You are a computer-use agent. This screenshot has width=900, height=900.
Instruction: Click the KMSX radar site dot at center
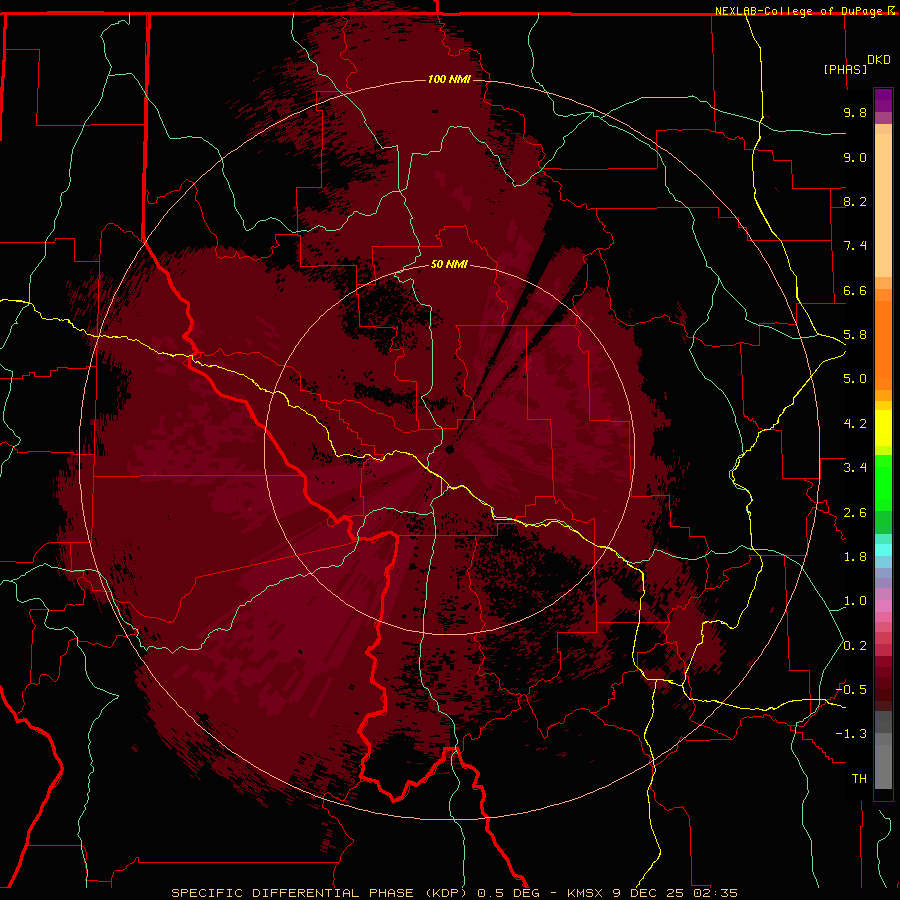tap(450, 449)
